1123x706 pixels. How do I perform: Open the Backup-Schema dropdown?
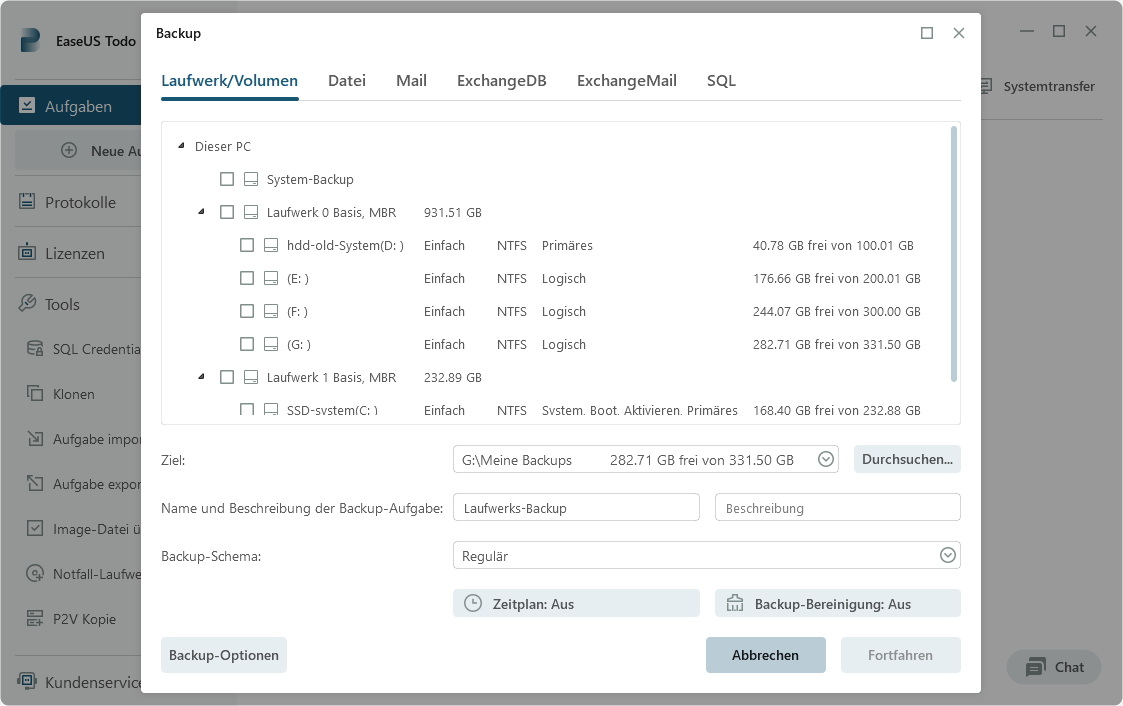pos(948,555)
